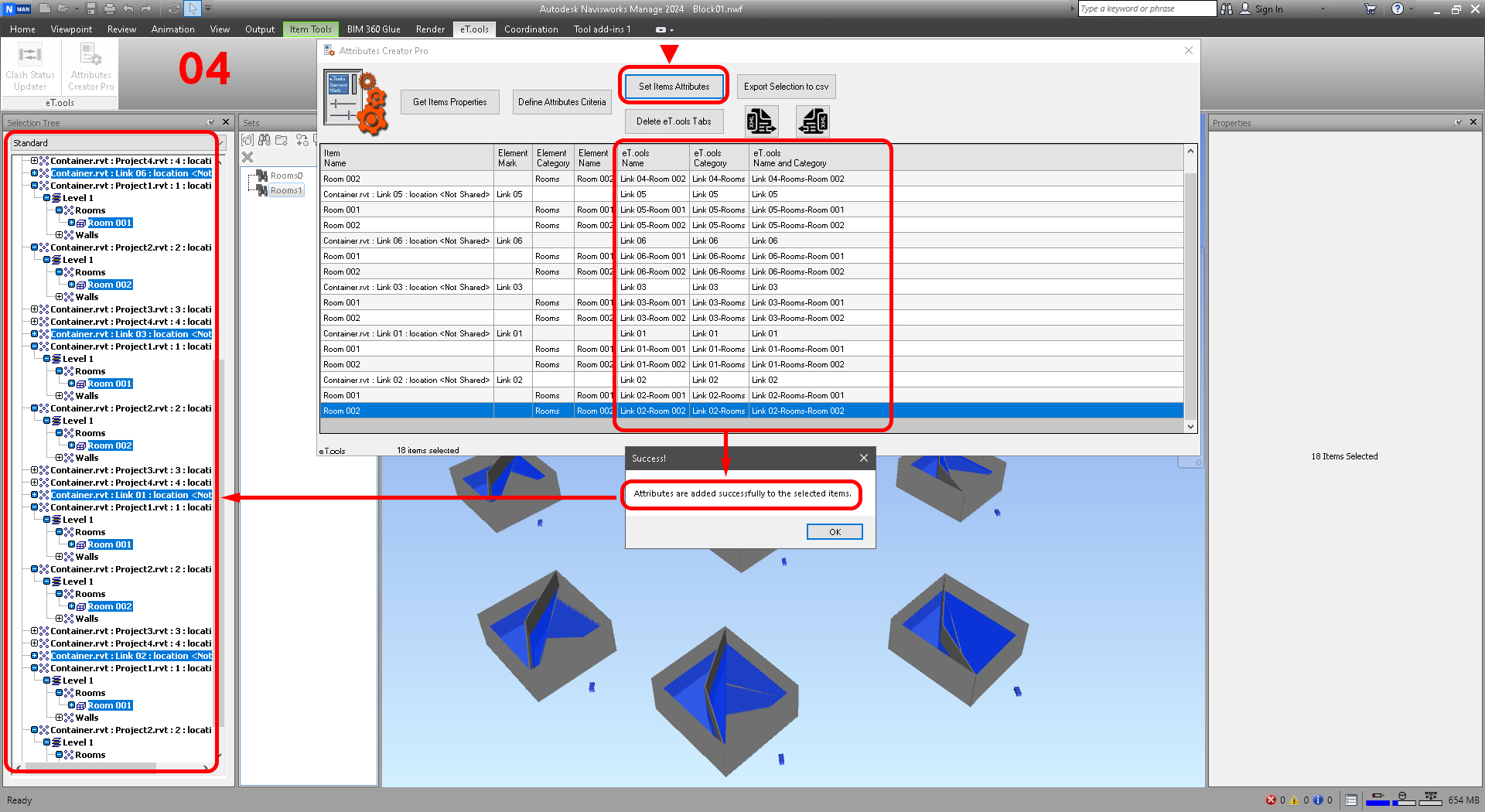Click the Redo arrow icon
Viewport: 1485px width, 812px height.
click(146, 9)
